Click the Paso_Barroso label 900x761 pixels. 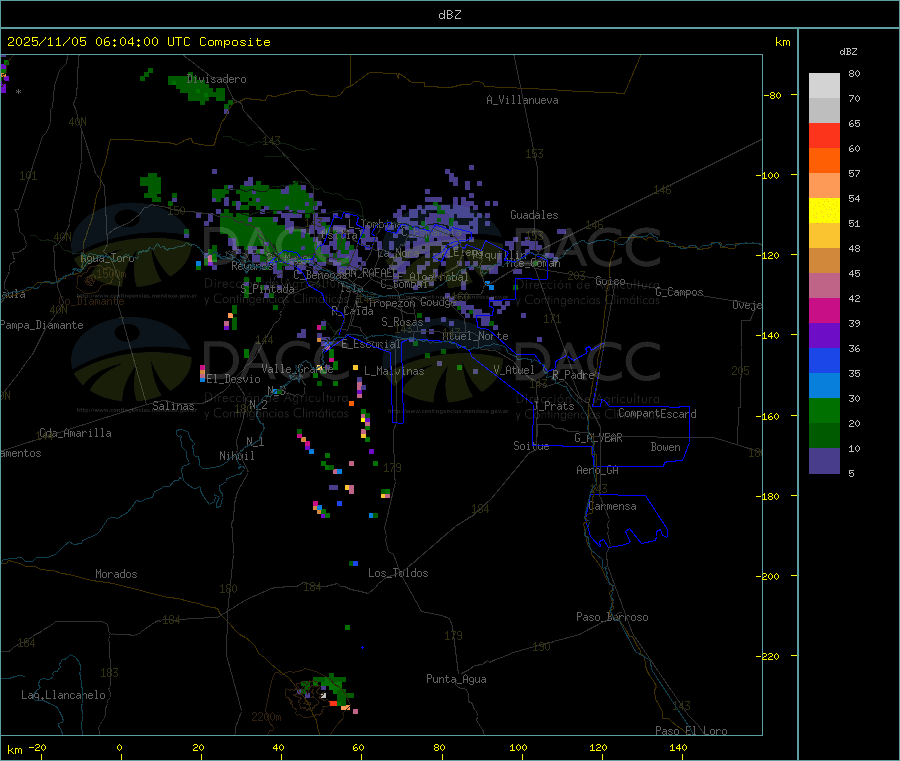coord(612,617)
